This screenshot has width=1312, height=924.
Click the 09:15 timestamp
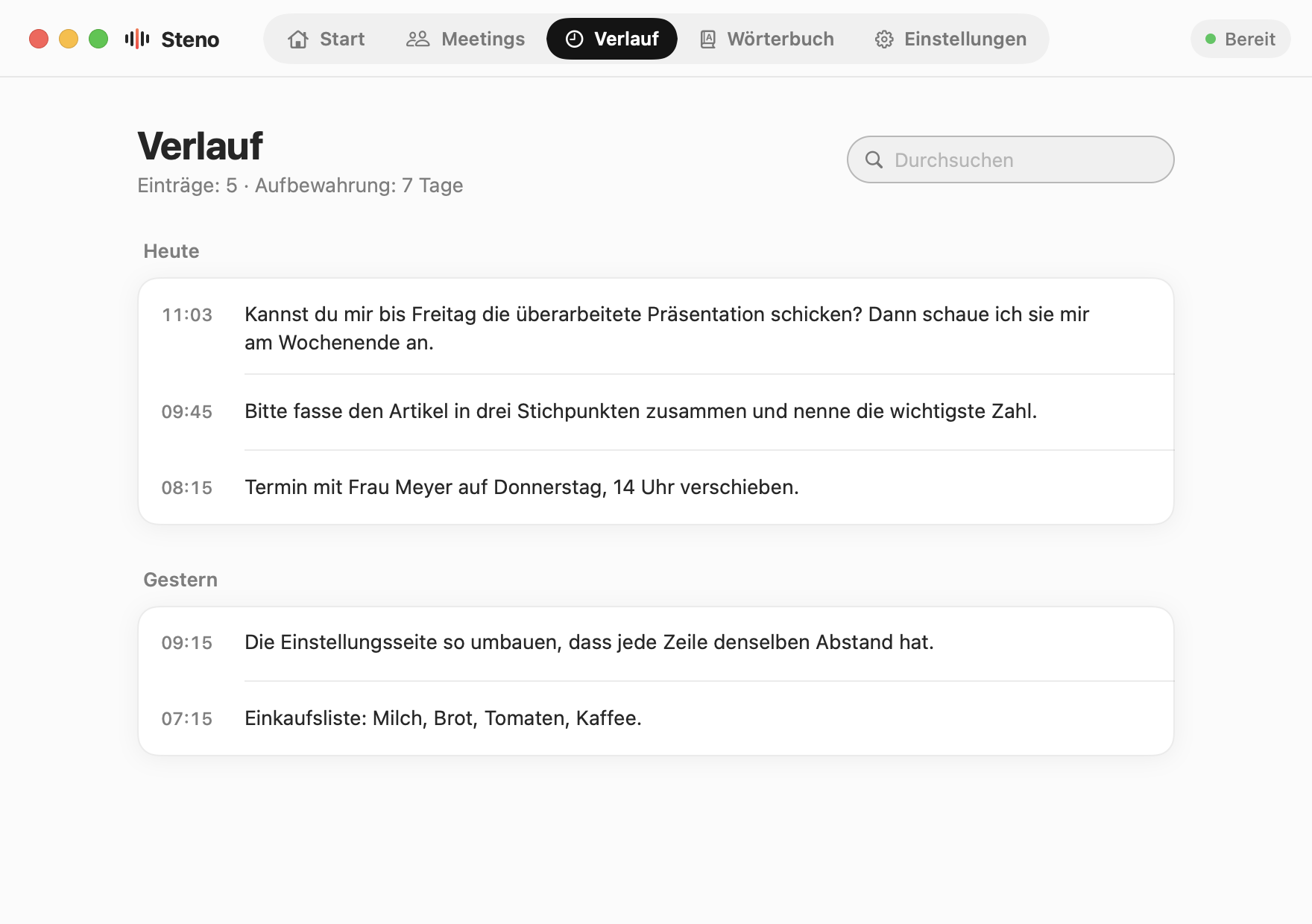click(x=187, y=643)
